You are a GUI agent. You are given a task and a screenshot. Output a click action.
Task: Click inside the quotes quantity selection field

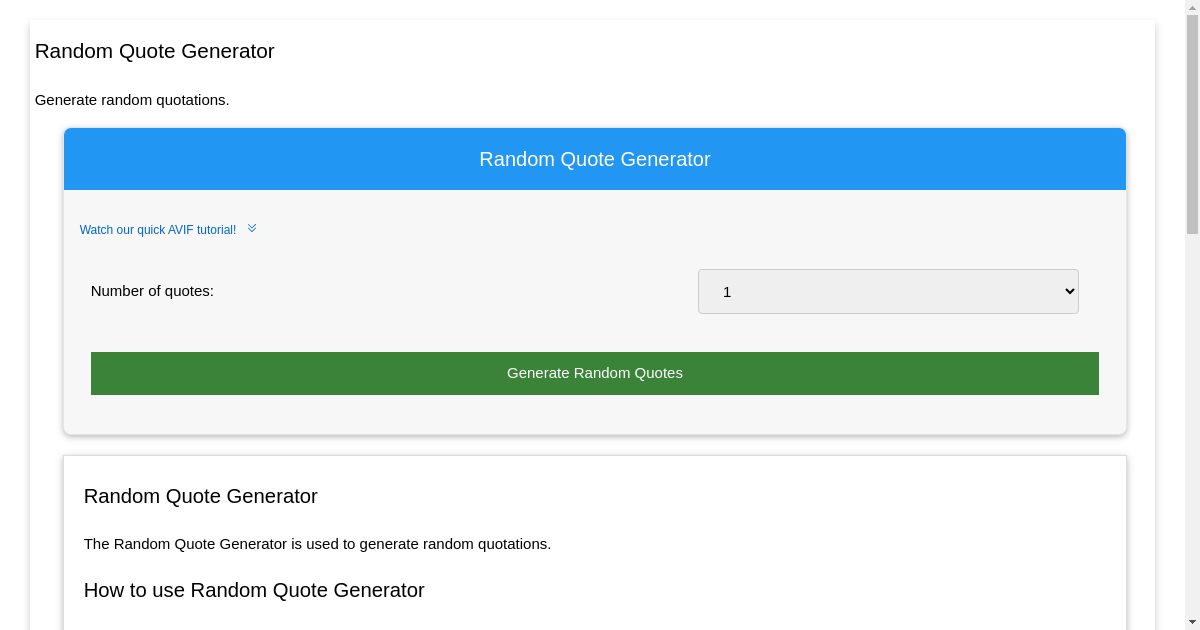(x=850, y=291)
